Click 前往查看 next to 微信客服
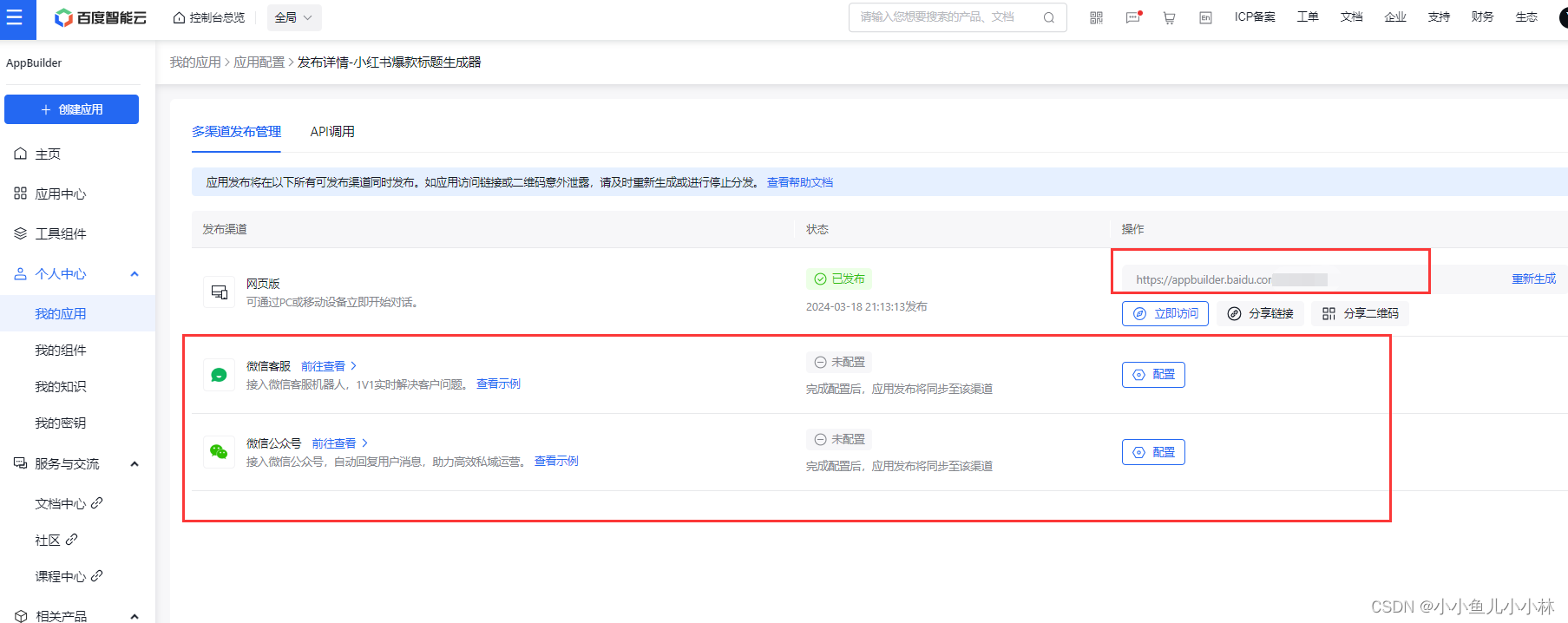Image resolution: width=1568 pixels, height=623 pixels. pos(329,366)
